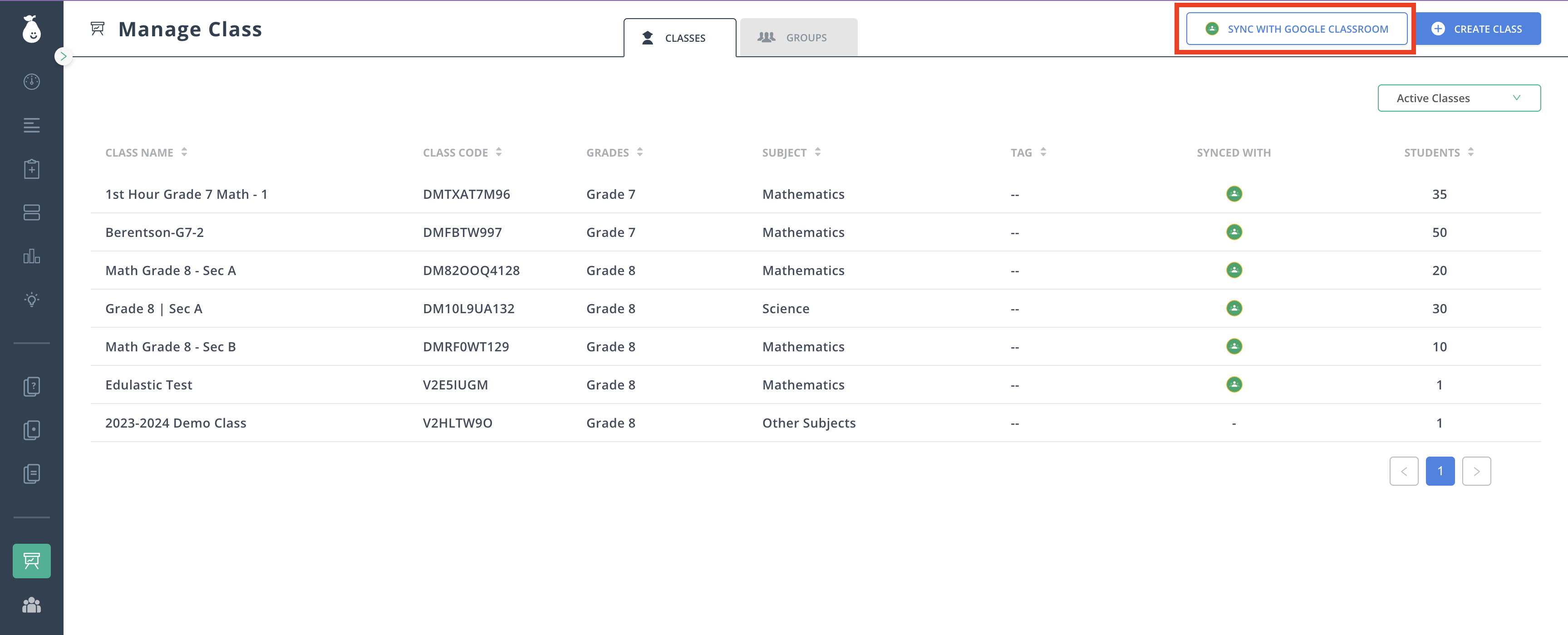Expand the collapsed sidebar with arrow toggle
Screen dimensions: 1568x635
63,56
